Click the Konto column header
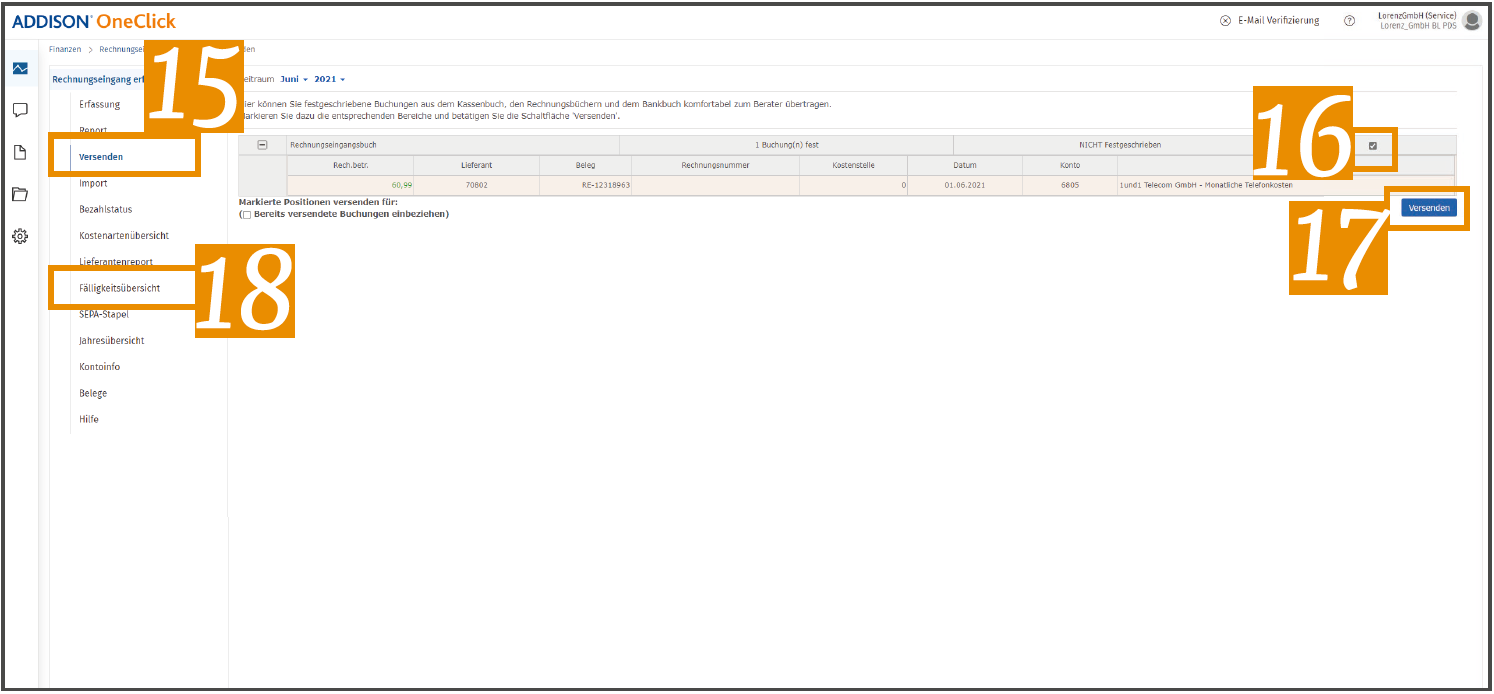The height and width of the screenshot is (694, 1494). [x=1070, y=165]
